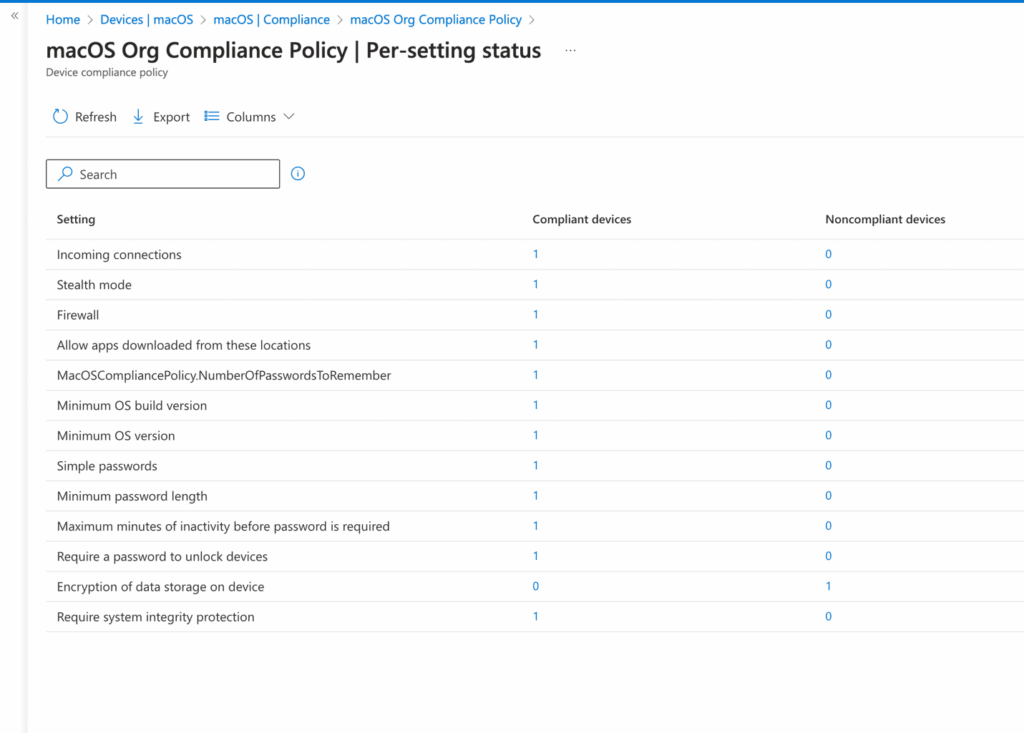Image resolution: width=1024 pixels, height=733 pixels.
Task: Click the search magnifier icon
Action: [x=63, y=173]
